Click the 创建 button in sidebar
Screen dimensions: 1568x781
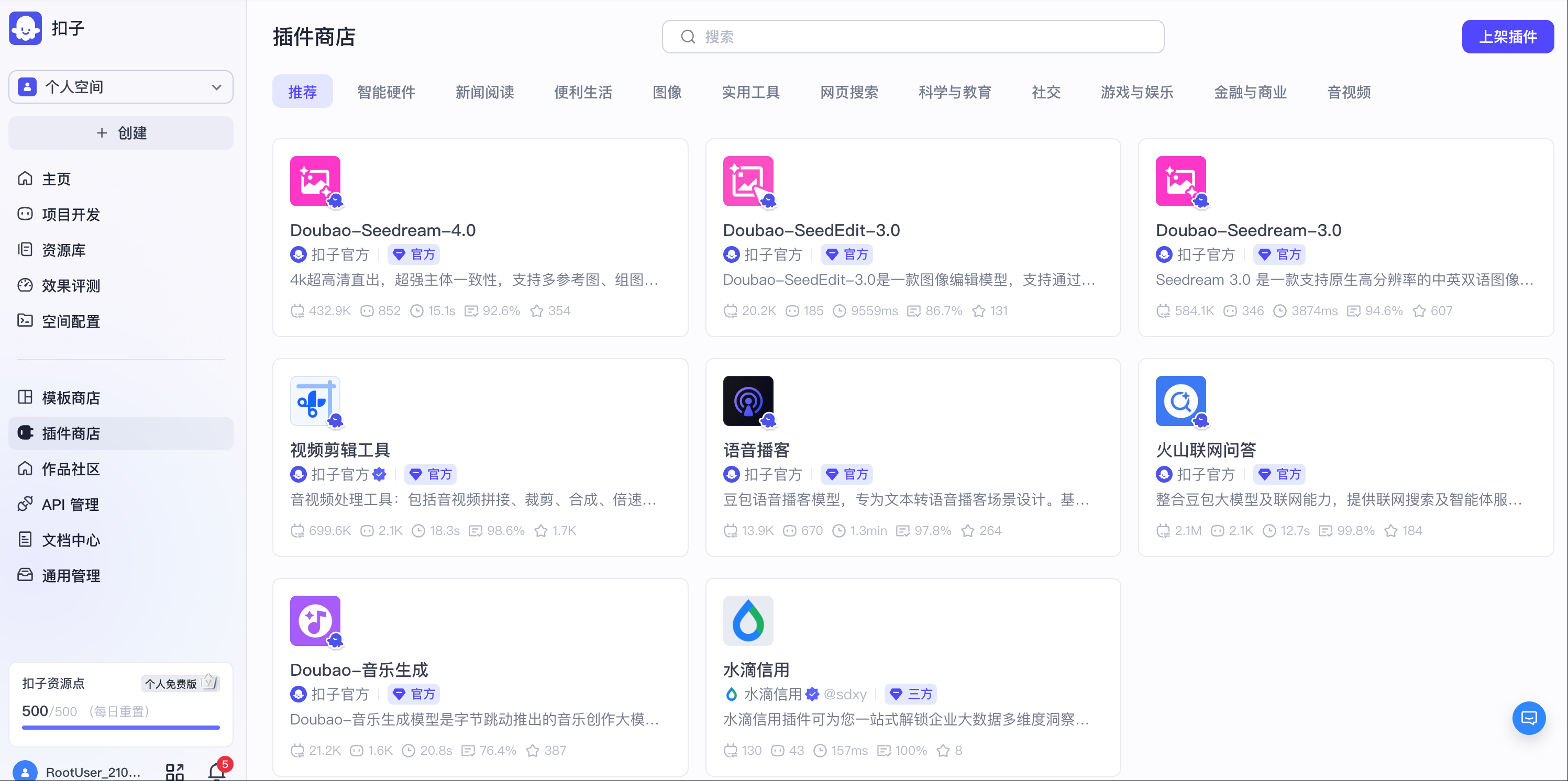point(120,132)
